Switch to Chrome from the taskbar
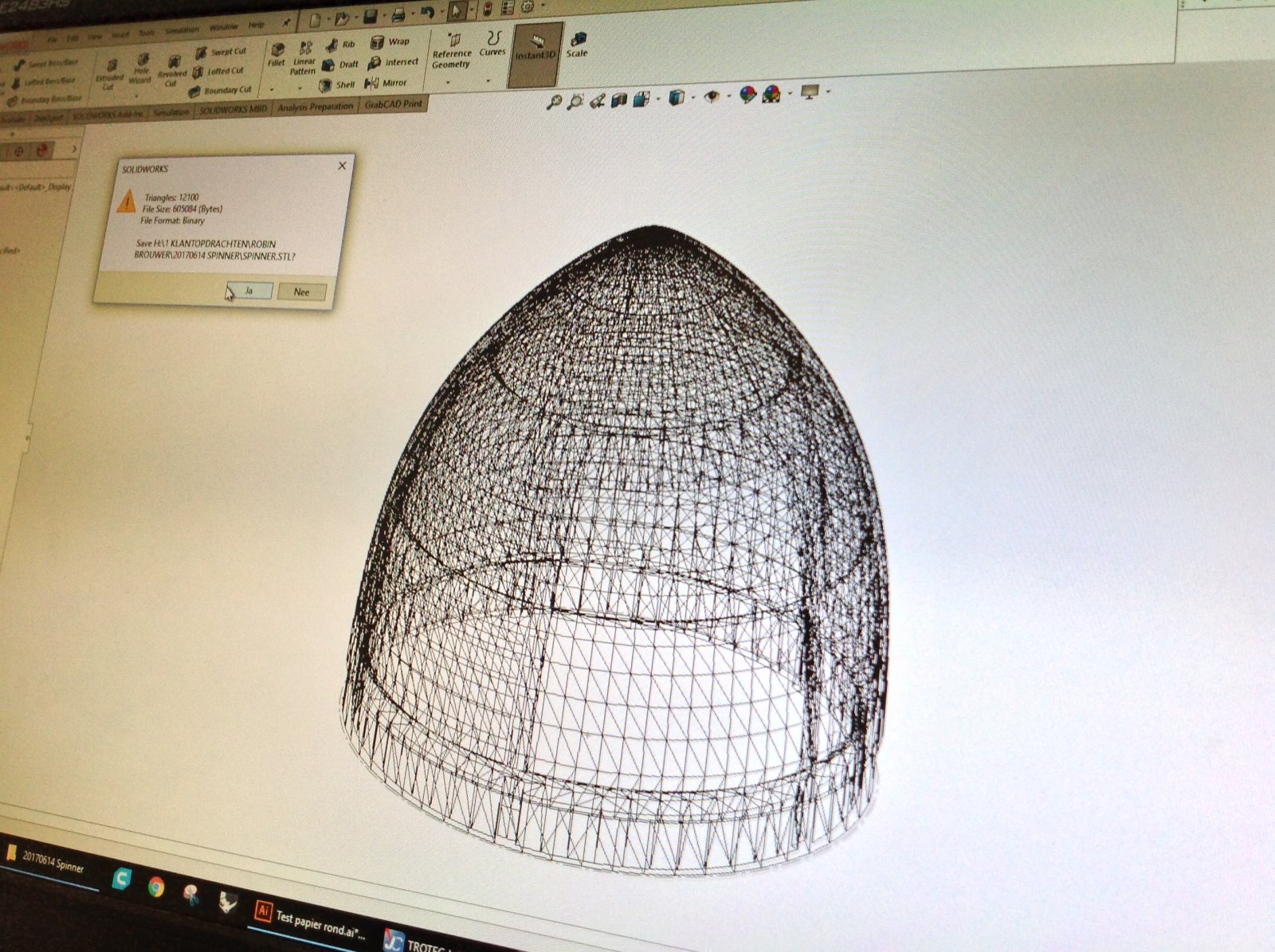Screen dimensions: 1275x952 click(156, 885)
